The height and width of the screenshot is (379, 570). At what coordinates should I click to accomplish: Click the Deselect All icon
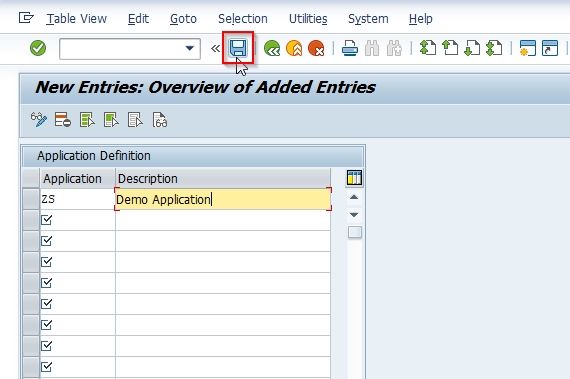(x=135, y=120)
